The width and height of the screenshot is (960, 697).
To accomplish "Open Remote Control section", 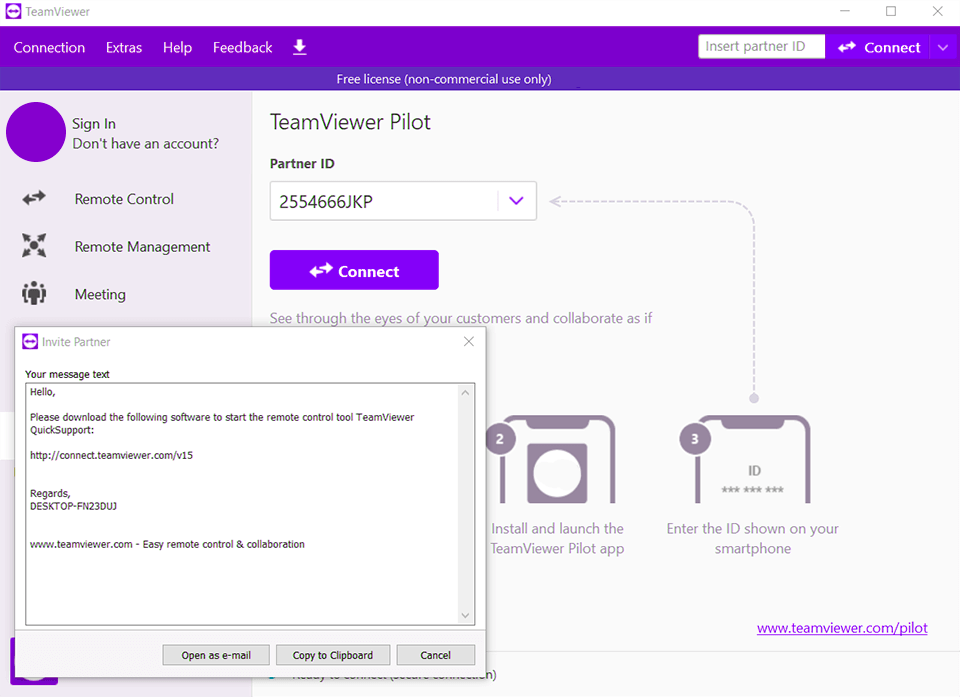I will [124, 199].
